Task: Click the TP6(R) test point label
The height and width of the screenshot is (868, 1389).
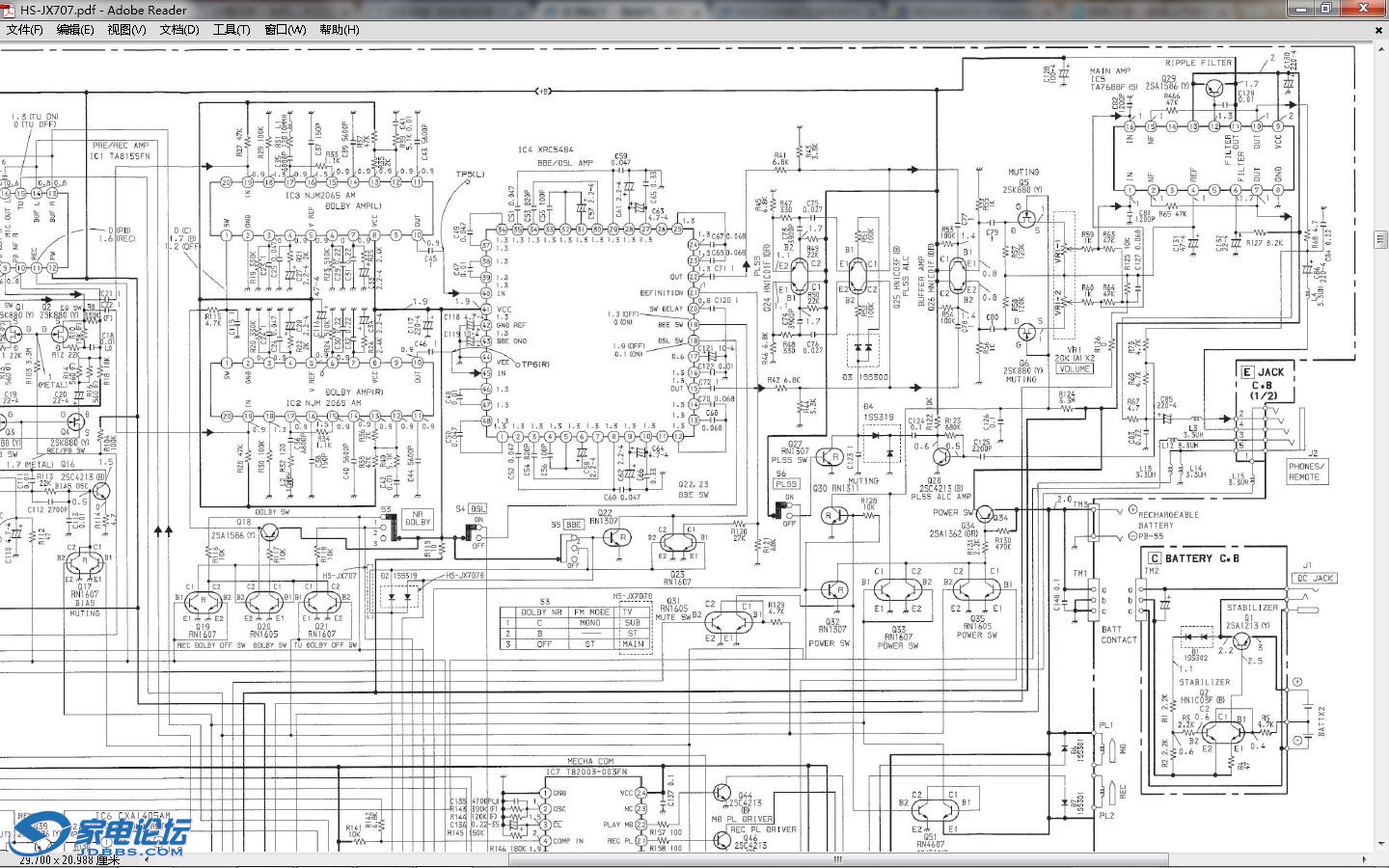Action: pyautogui.click(x=535, y=365)
